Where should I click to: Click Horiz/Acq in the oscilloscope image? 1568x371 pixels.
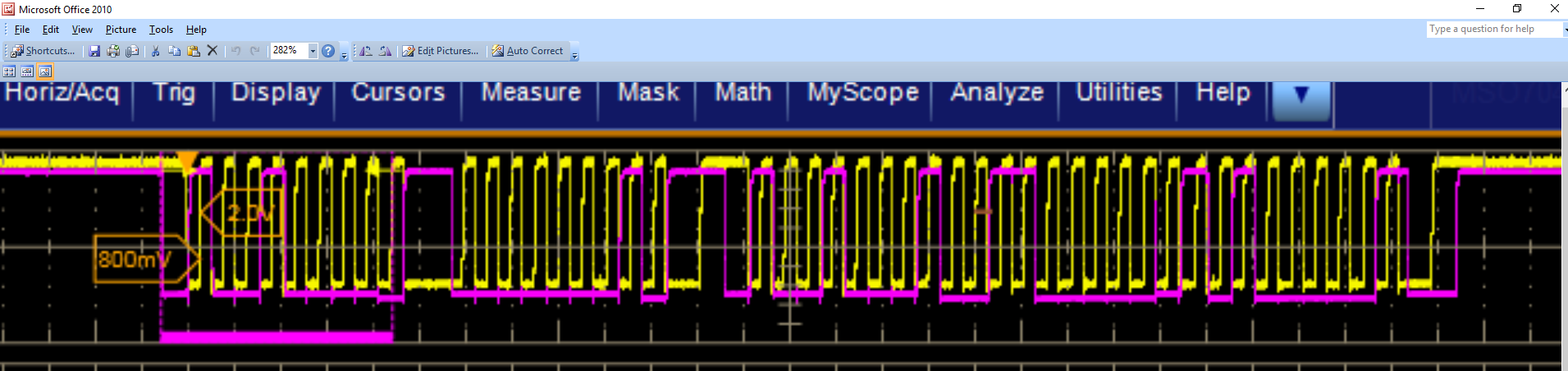pos(62,93)
